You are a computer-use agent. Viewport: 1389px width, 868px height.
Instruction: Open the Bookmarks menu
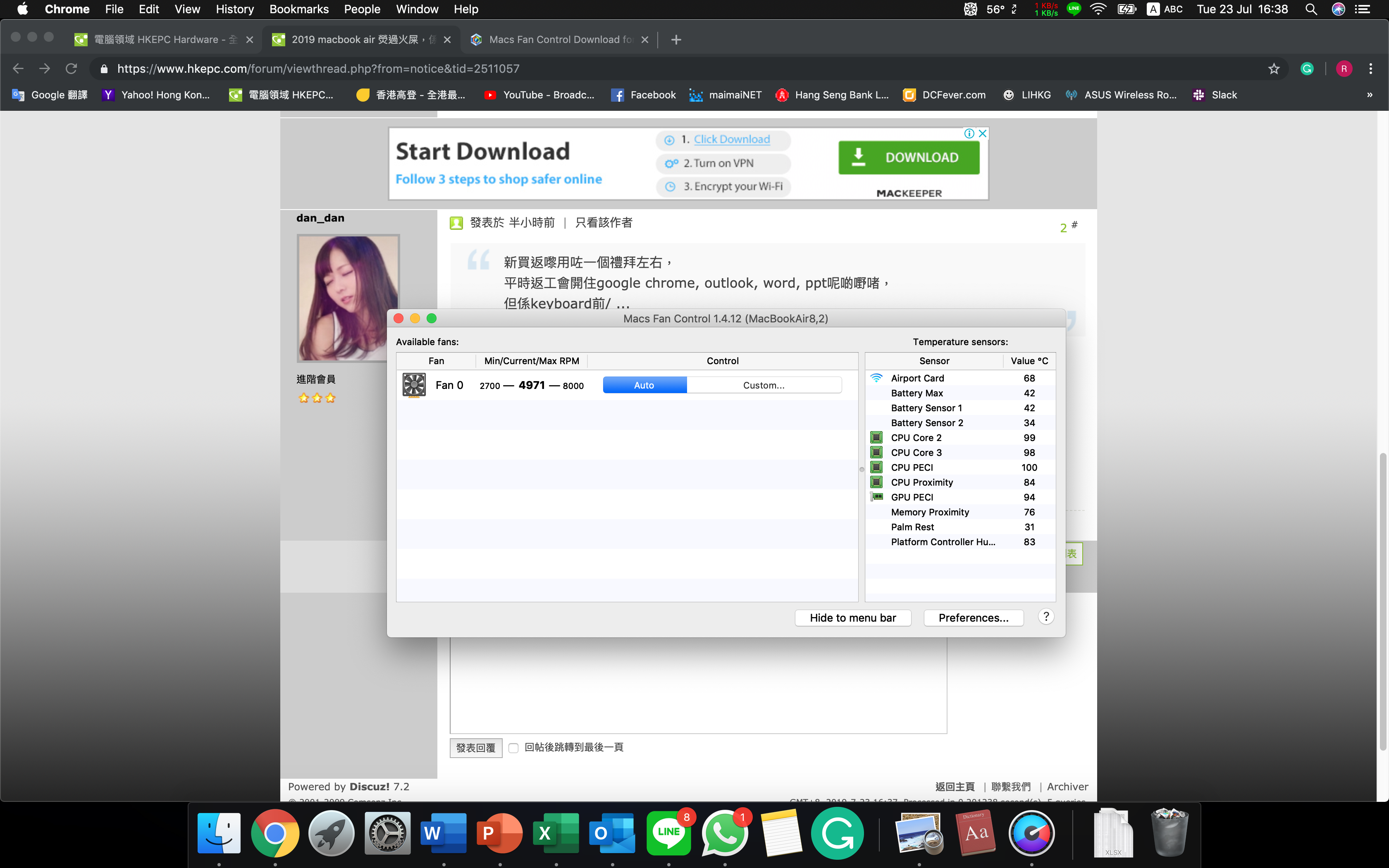299,9
